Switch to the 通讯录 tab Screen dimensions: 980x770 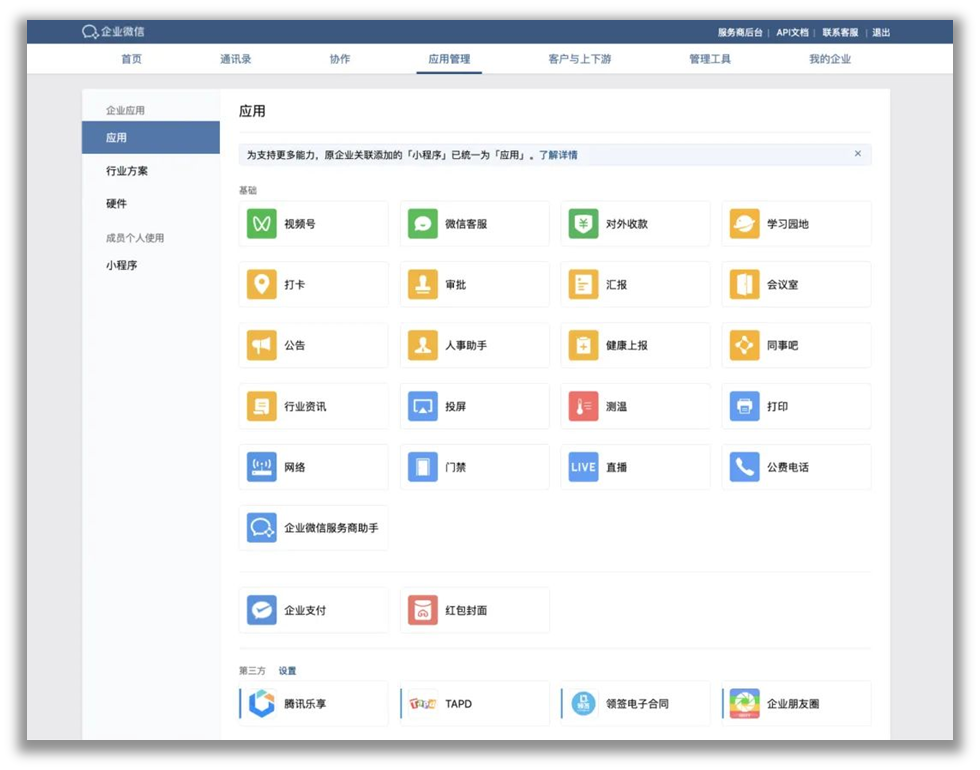coord(236,59)
